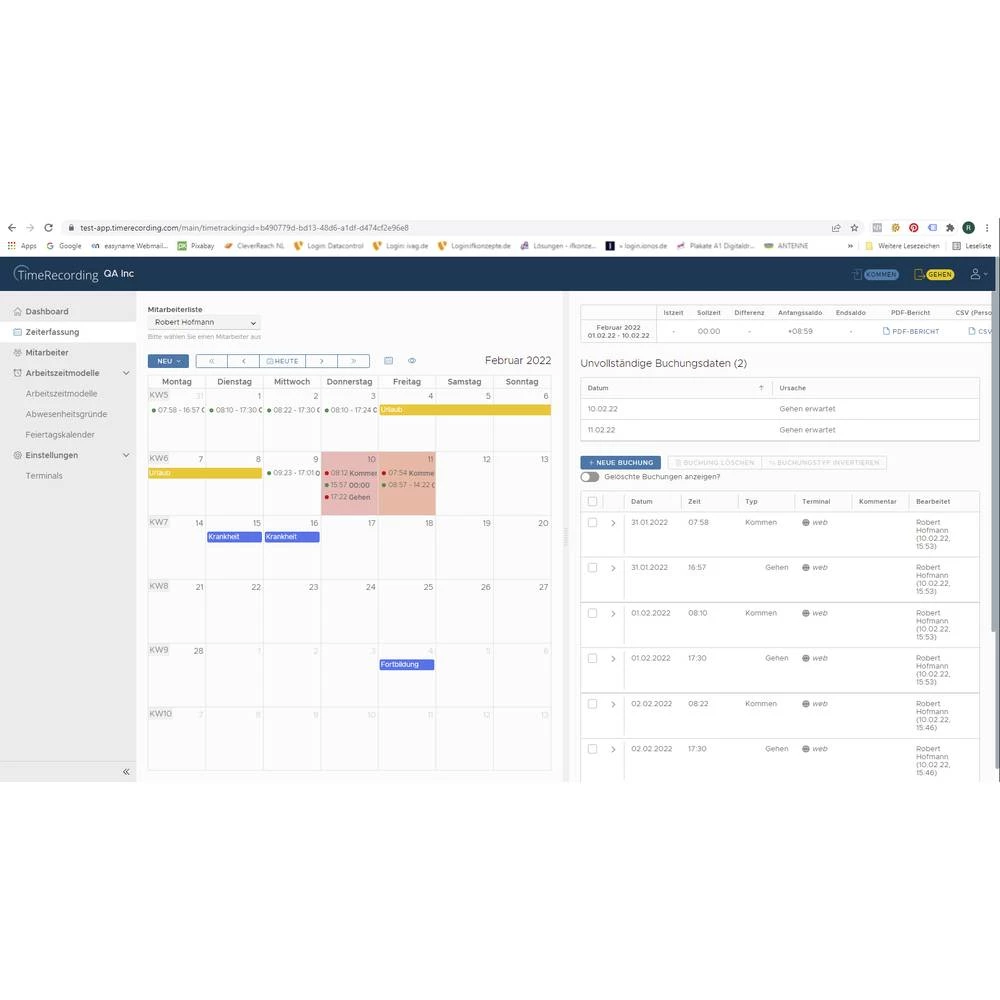Click the HEUTE today button
Viewport: 1000px width, 1000px height.
[283, 361]
